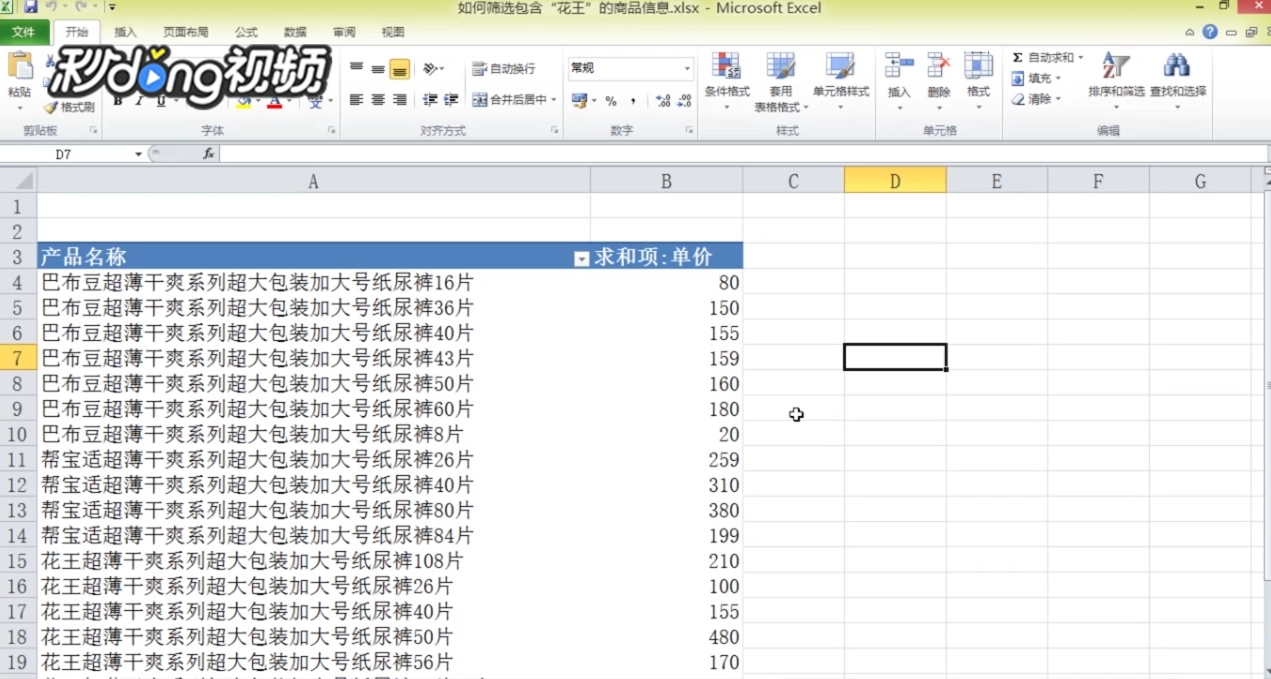Viewport: 1271px width, 679px height.
Task: Click the Undo arrow in quick access toolbar
Action: point(50,7)
